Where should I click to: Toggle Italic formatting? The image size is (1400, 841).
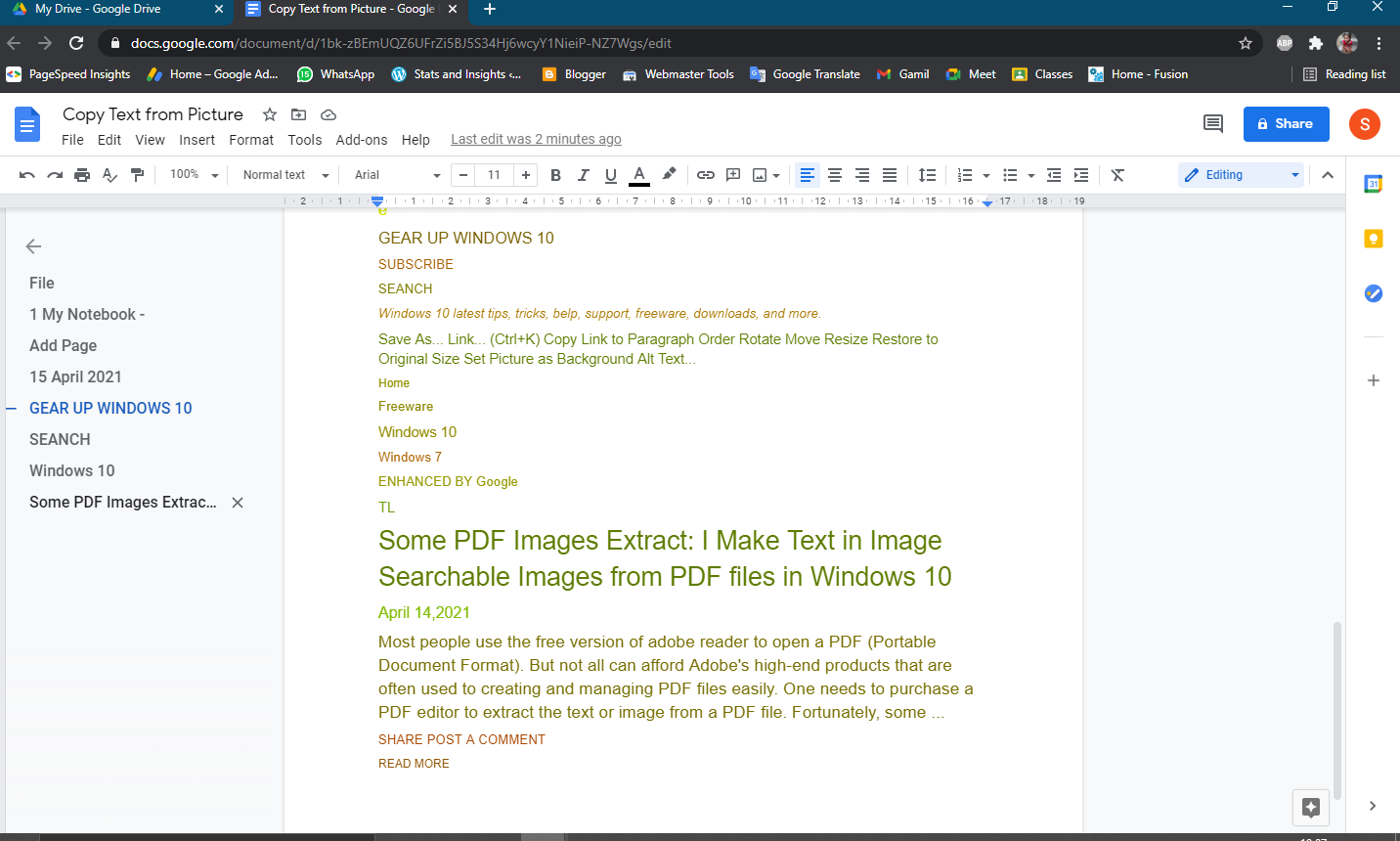(583, 175)
